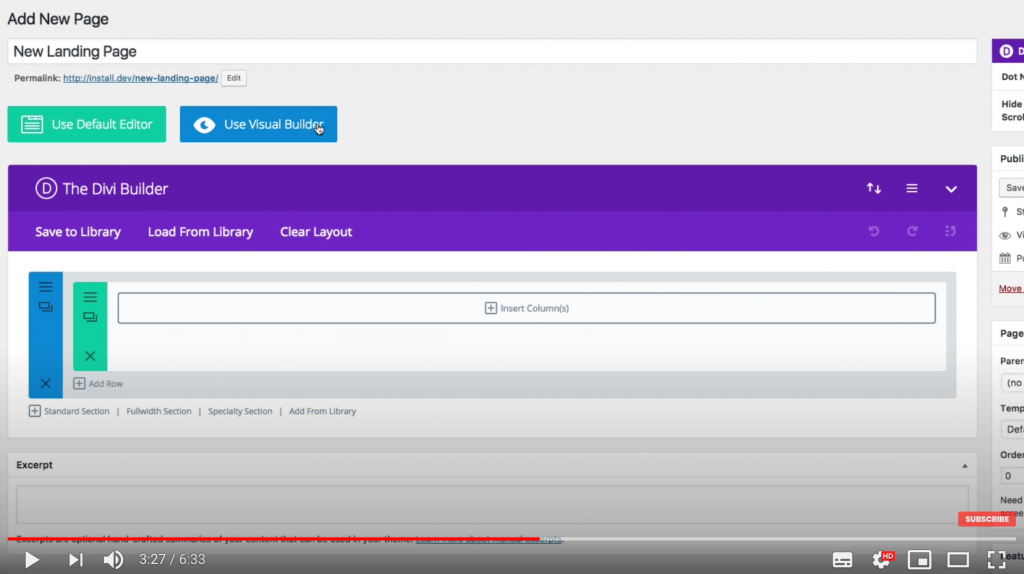Select Clear Layout
Viewport: 1024px width, 574px height.
coord(316,232)
